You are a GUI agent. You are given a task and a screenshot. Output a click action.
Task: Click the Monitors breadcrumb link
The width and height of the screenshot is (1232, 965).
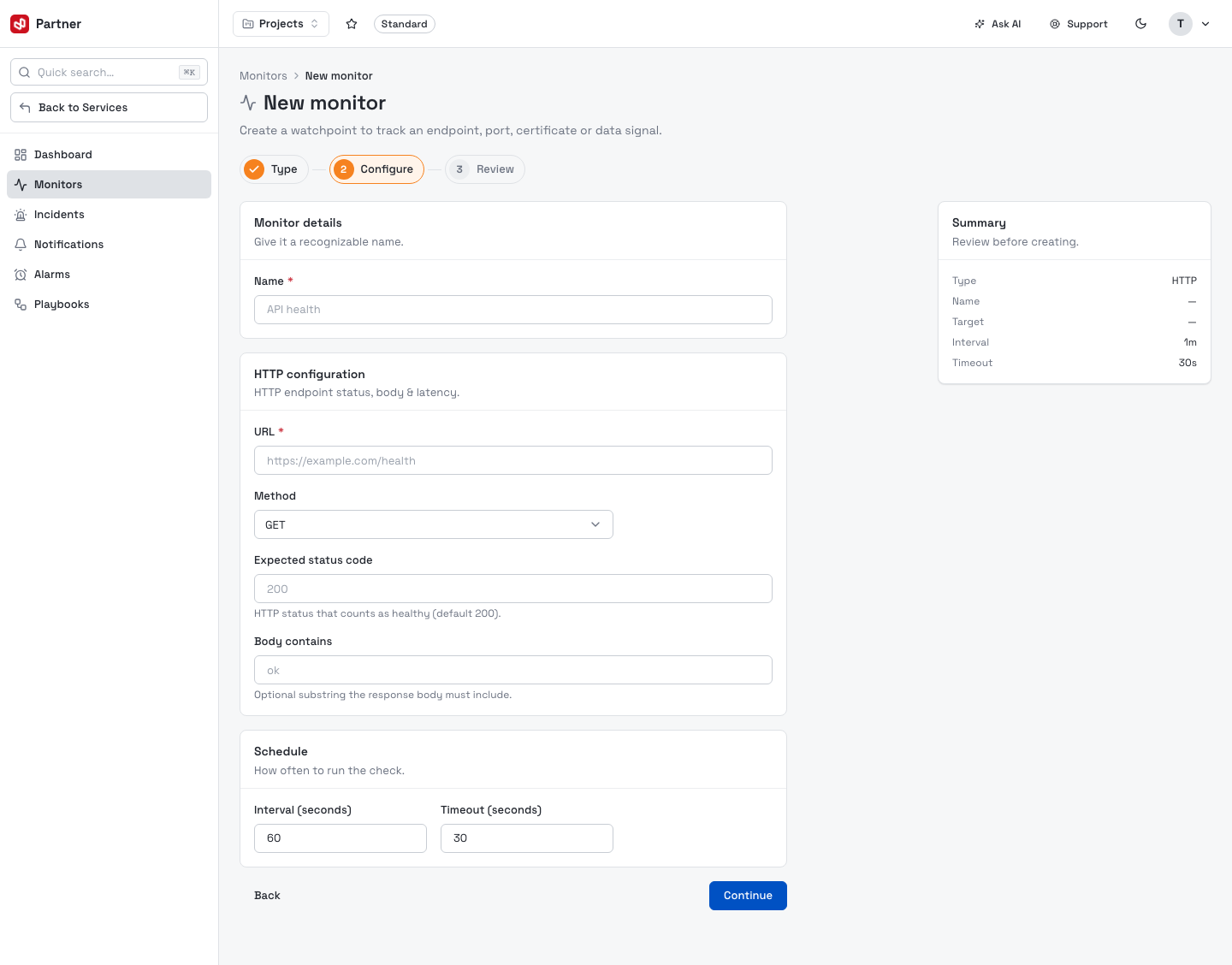264,76
